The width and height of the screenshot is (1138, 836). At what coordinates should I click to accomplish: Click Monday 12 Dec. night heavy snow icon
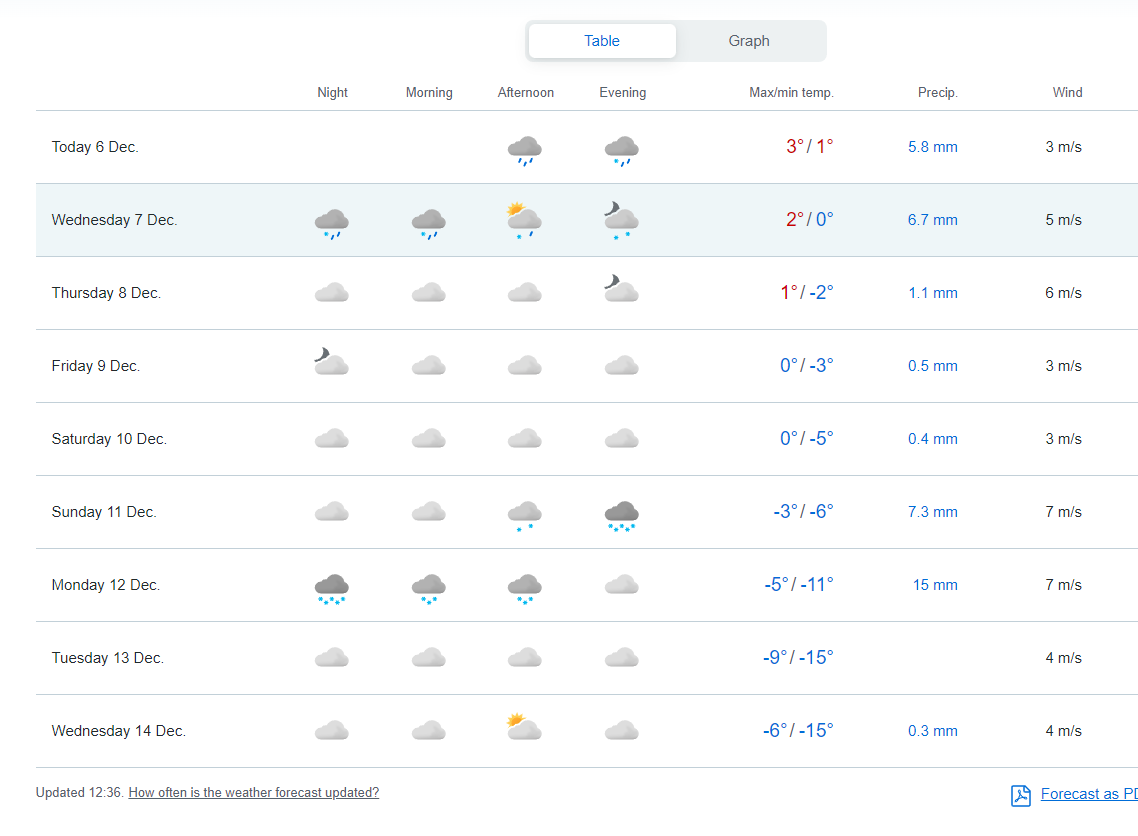(331, 588)
